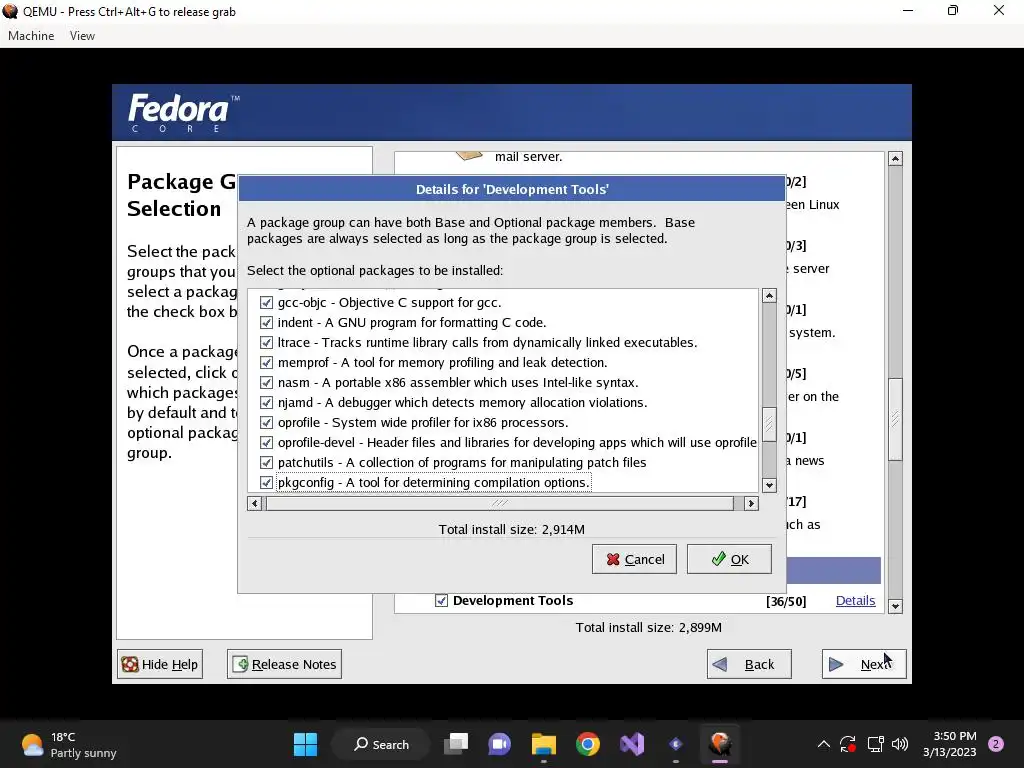Click the dark app icon next to Visual Studio

tap(676, 744)
